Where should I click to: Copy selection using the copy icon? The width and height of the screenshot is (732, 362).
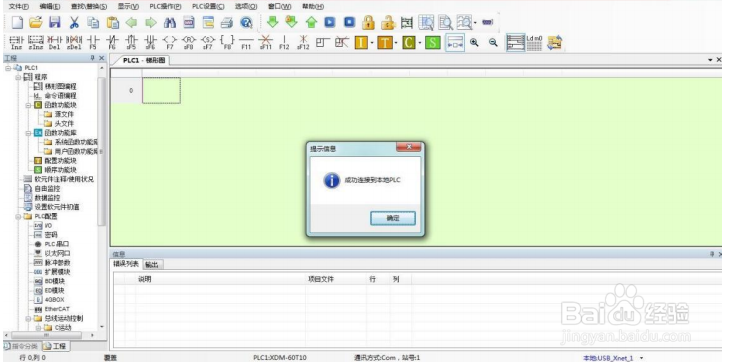point(93,22)
